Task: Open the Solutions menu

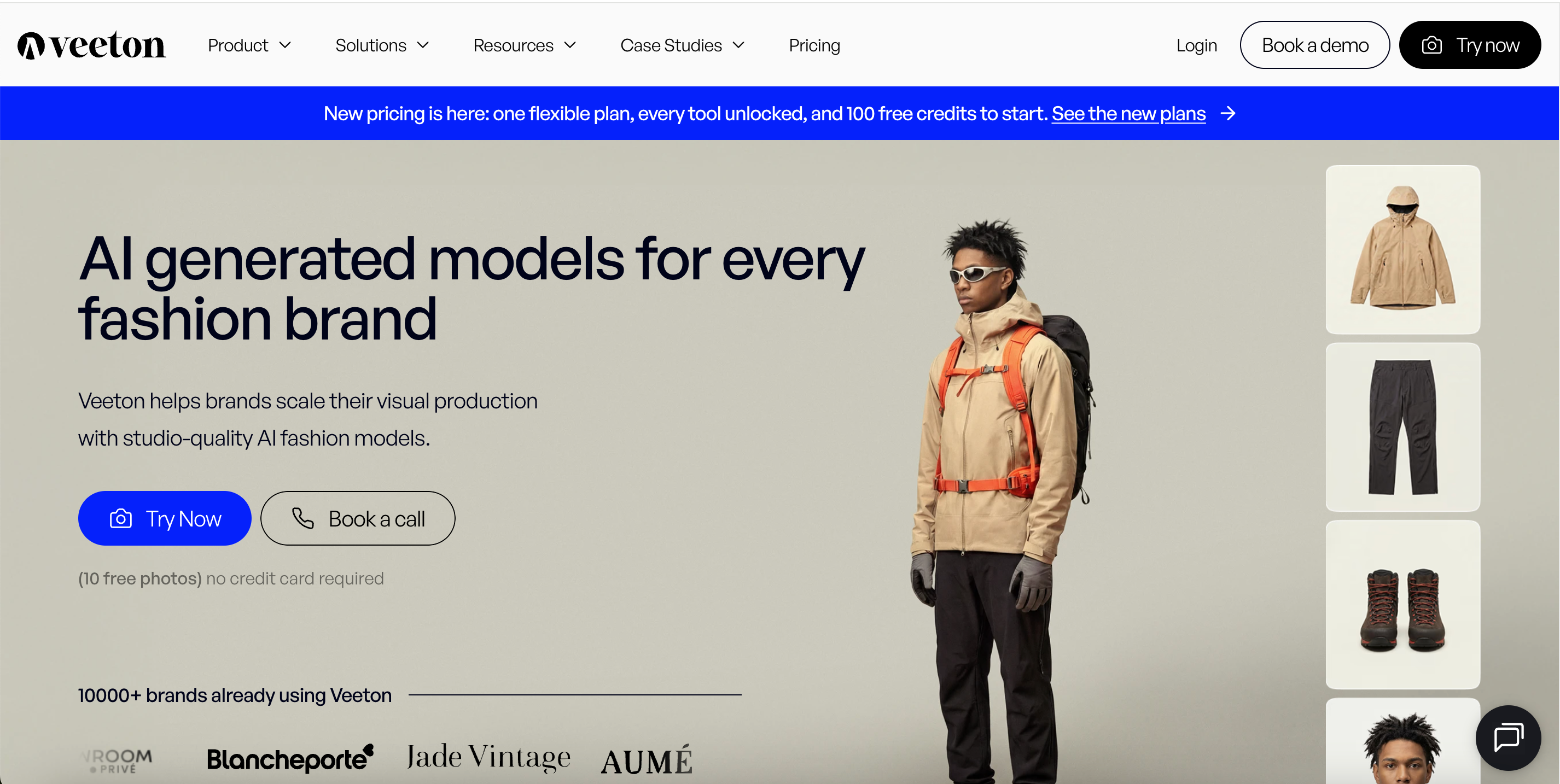Action: pos(382,45)
